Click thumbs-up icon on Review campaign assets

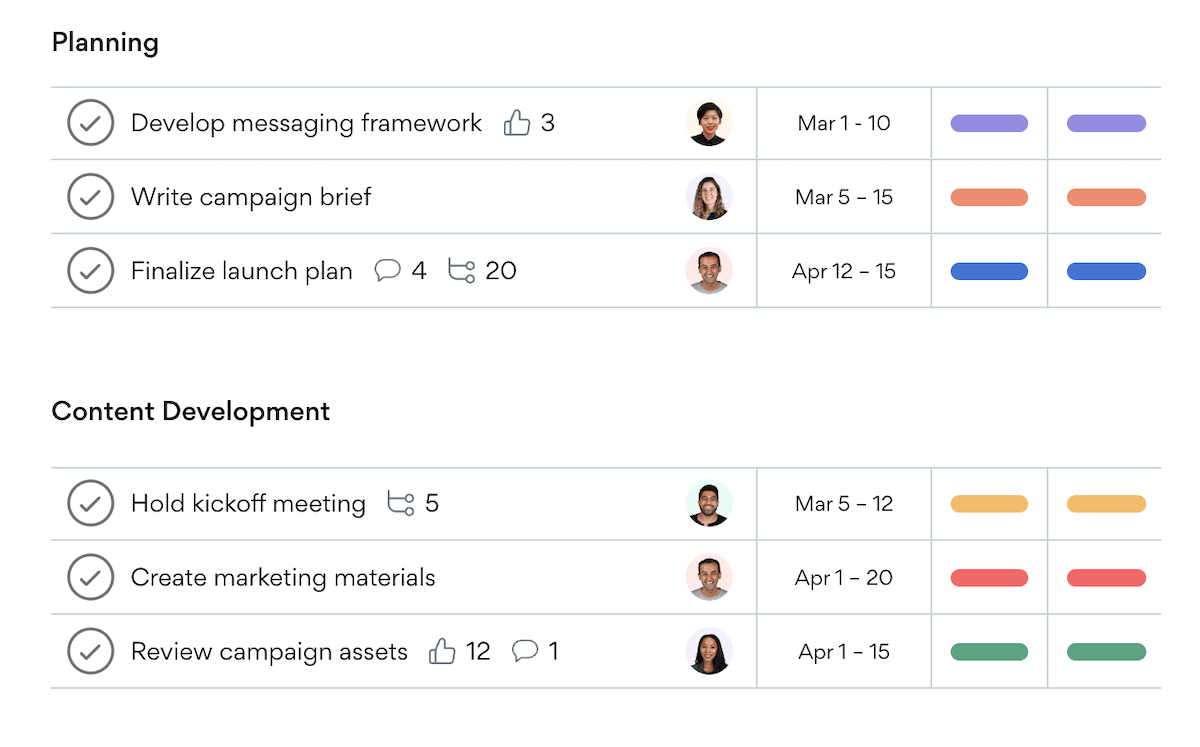tap(442, 652)
